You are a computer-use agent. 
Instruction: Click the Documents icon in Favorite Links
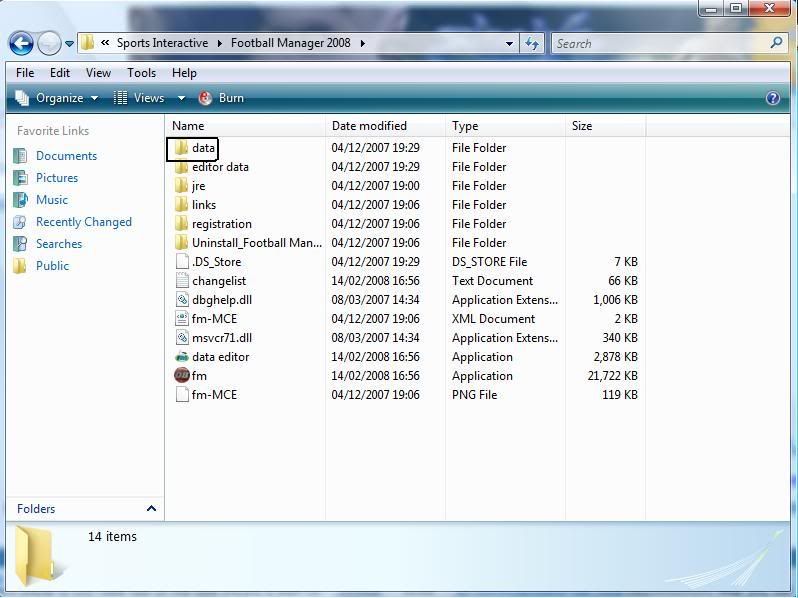[20, 156]
